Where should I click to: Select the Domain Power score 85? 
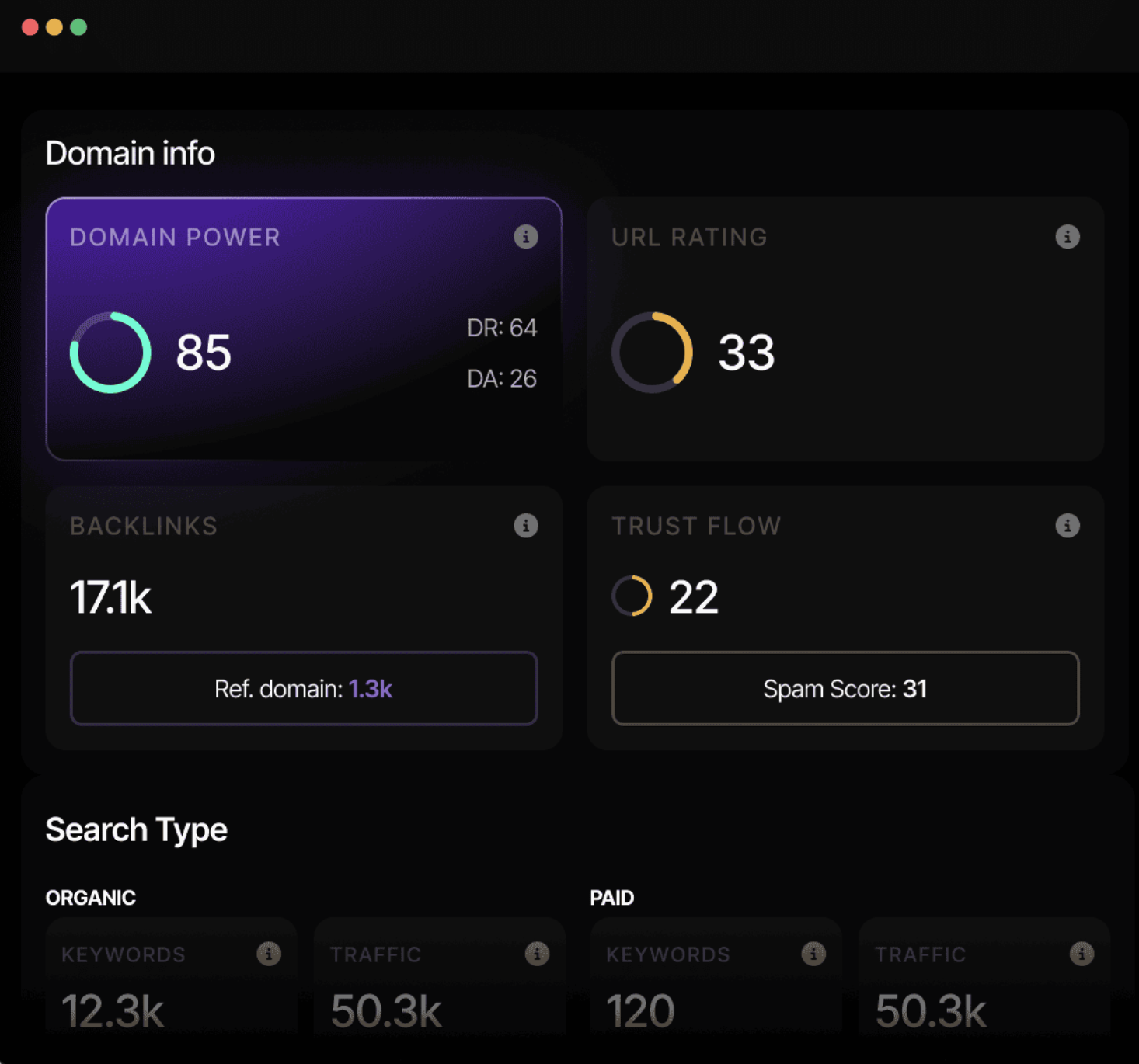[x=204, y=353]
